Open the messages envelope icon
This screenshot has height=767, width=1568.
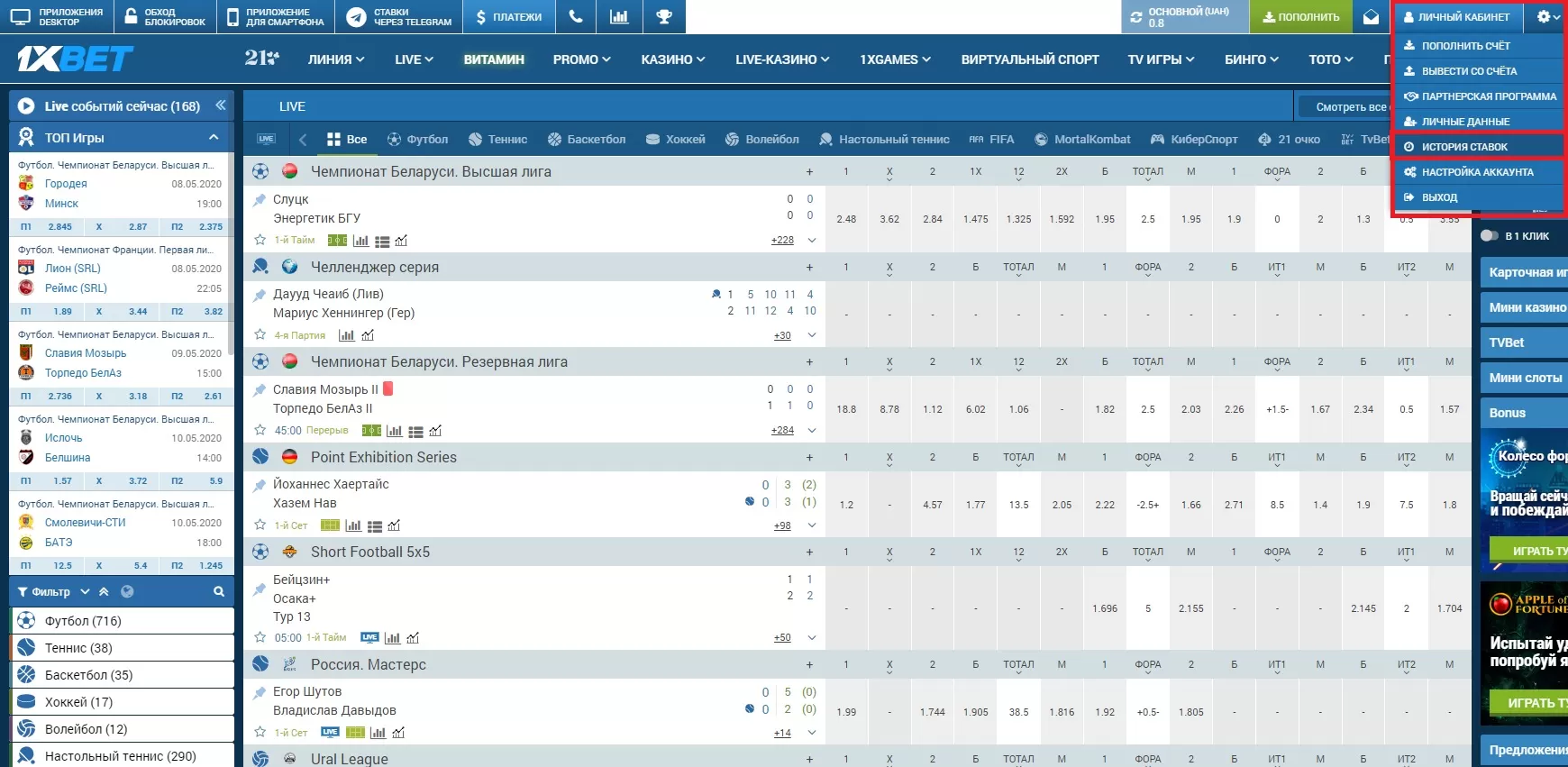click(x=1371, y=17)
